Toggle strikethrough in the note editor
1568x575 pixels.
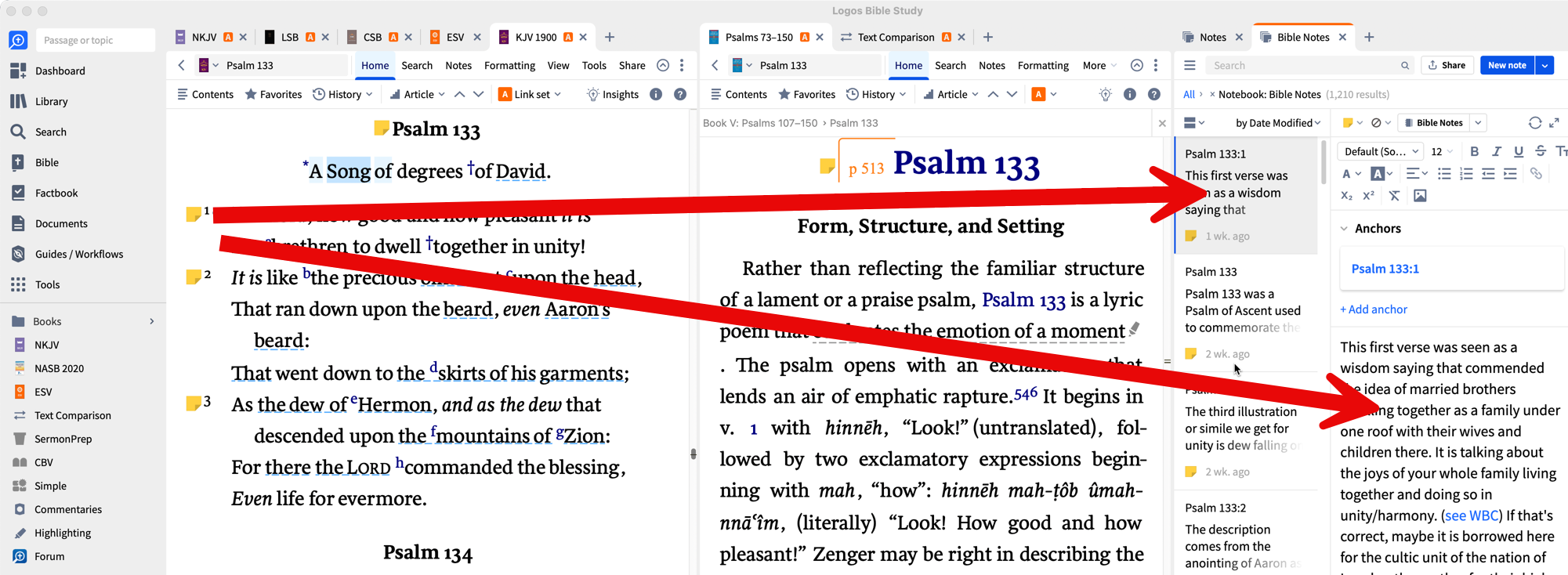1540,151
